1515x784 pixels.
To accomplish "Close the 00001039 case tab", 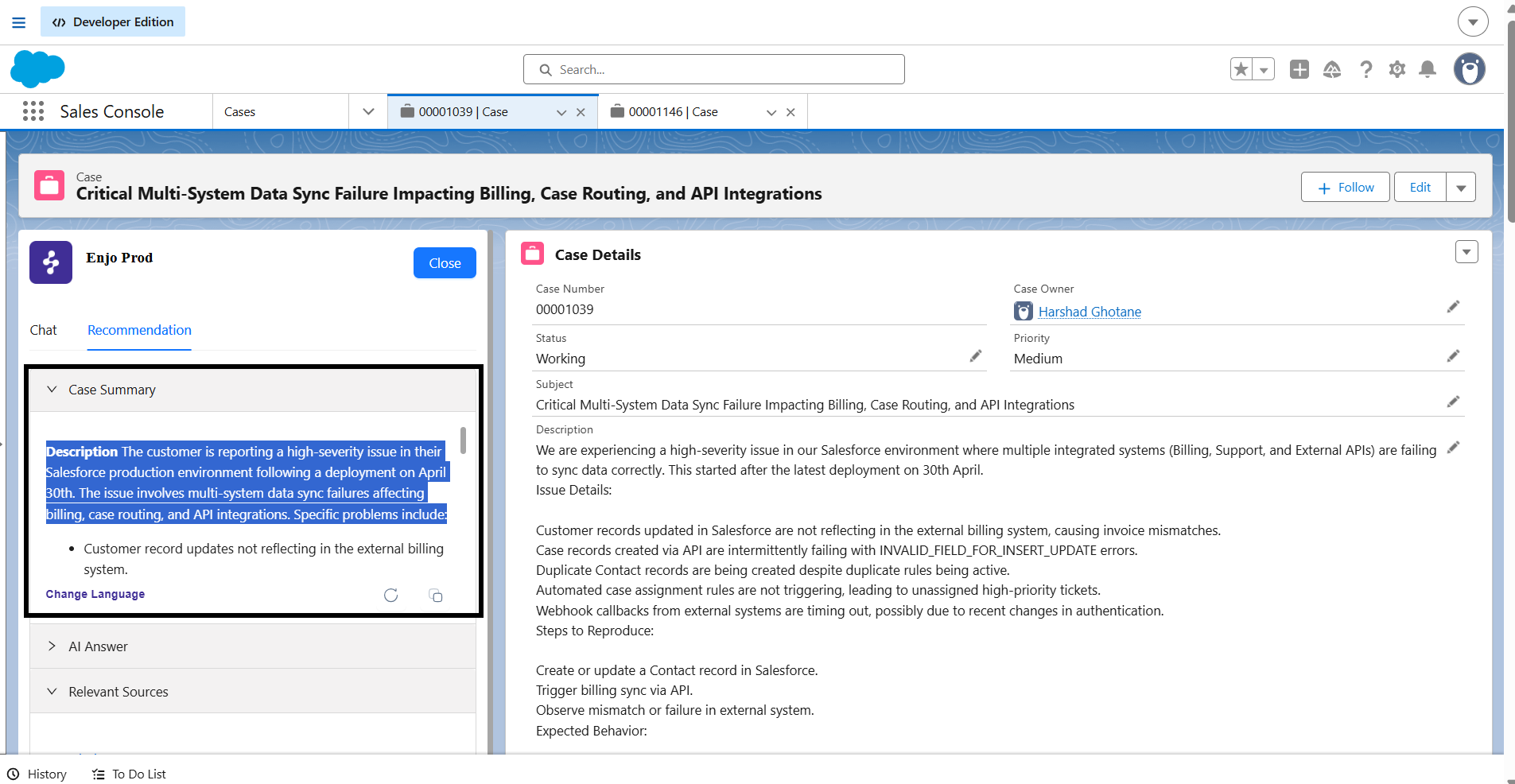I will pos(581,112).
